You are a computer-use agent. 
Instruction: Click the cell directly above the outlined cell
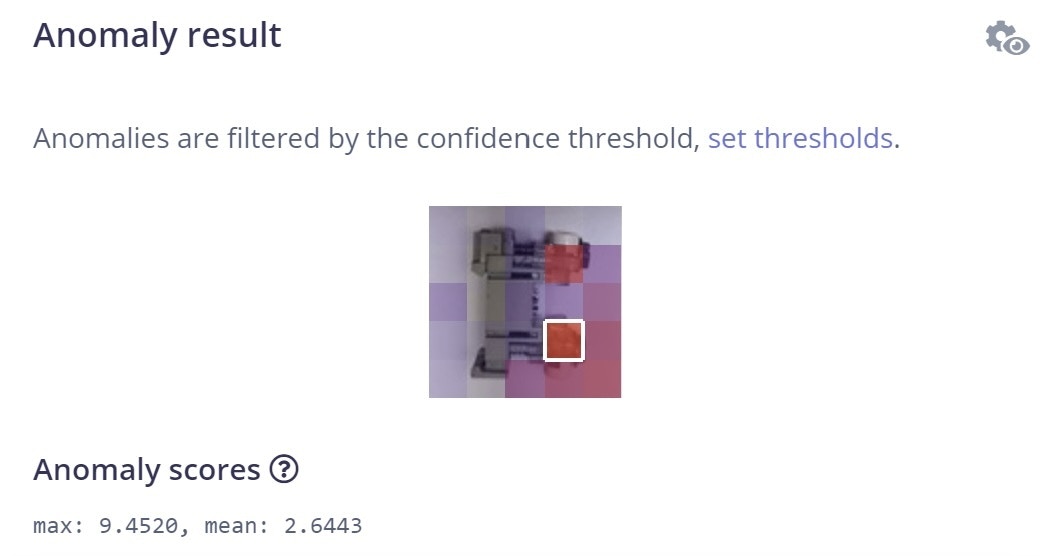(564, 302)
